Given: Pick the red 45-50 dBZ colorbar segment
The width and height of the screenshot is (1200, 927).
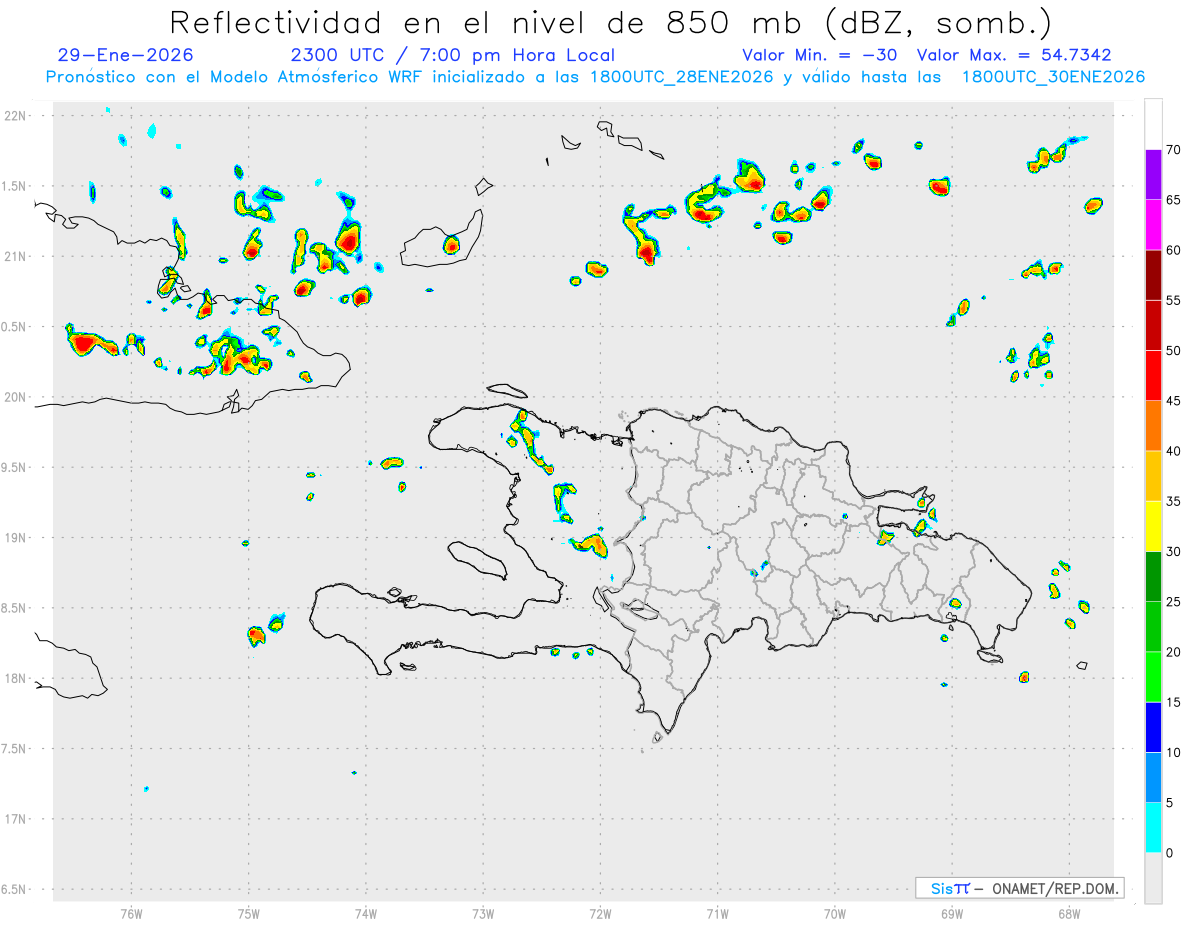Looking at the screenshot, I should click(x=1153, y=376).
